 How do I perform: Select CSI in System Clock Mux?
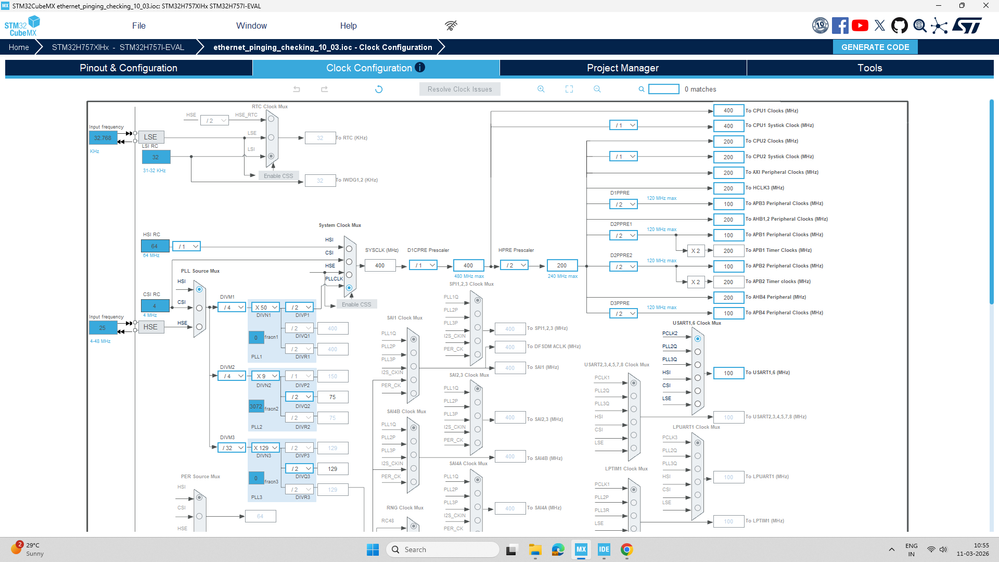click(349, 261)
